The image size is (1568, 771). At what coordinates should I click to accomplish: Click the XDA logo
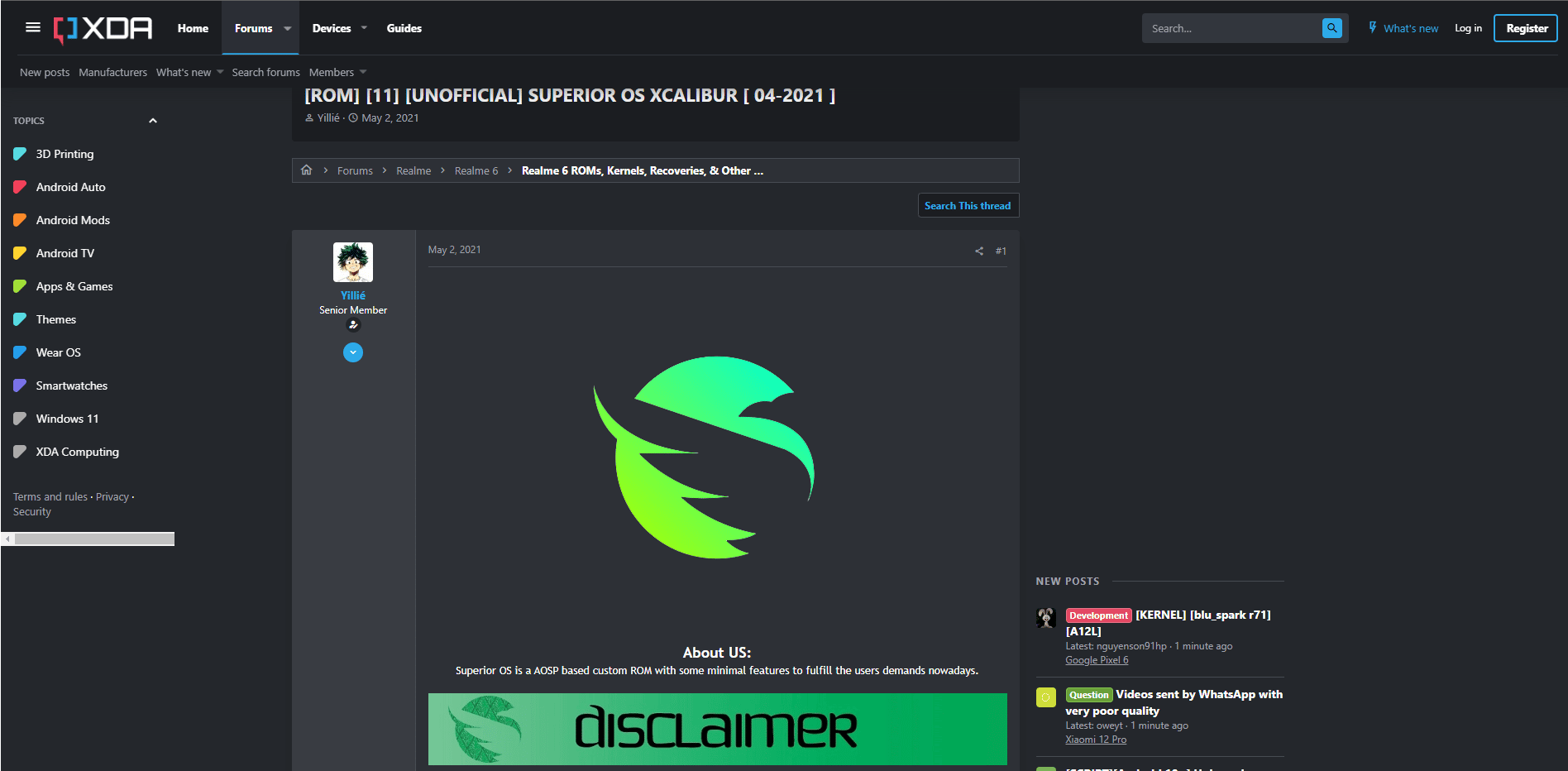103,29
